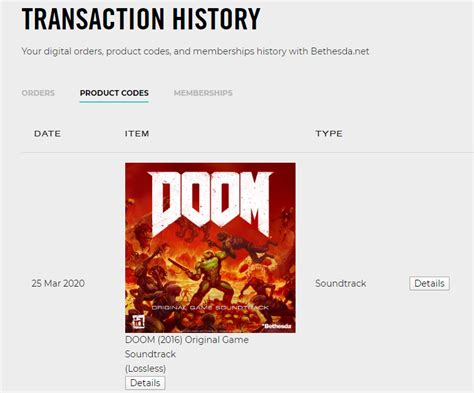Click the Details button beside Soundtrack
This screenshot has width=474, height=393.
pyautogui.click(x=429, y=283)
